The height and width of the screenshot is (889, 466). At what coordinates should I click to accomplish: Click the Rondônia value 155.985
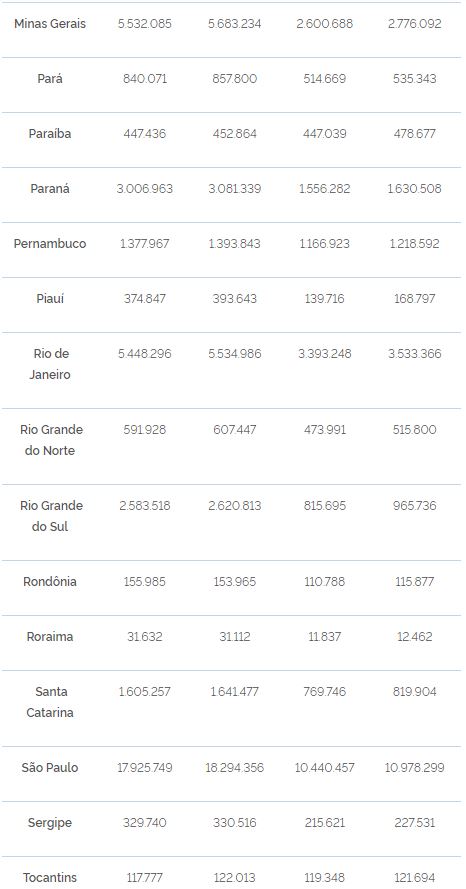pyautogui.click(x=145, y=582)
